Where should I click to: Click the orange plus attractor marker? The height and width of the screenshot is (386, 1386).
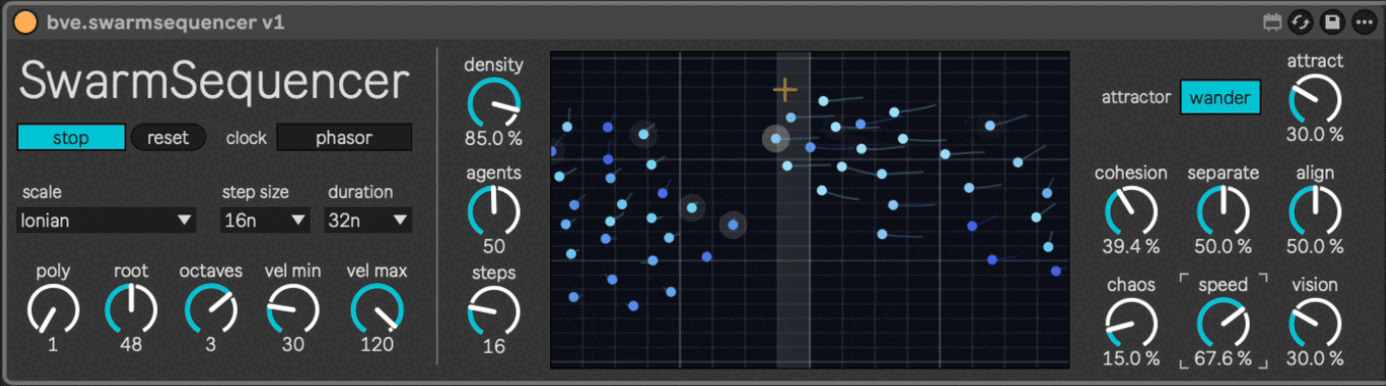(x=785, y=90)
